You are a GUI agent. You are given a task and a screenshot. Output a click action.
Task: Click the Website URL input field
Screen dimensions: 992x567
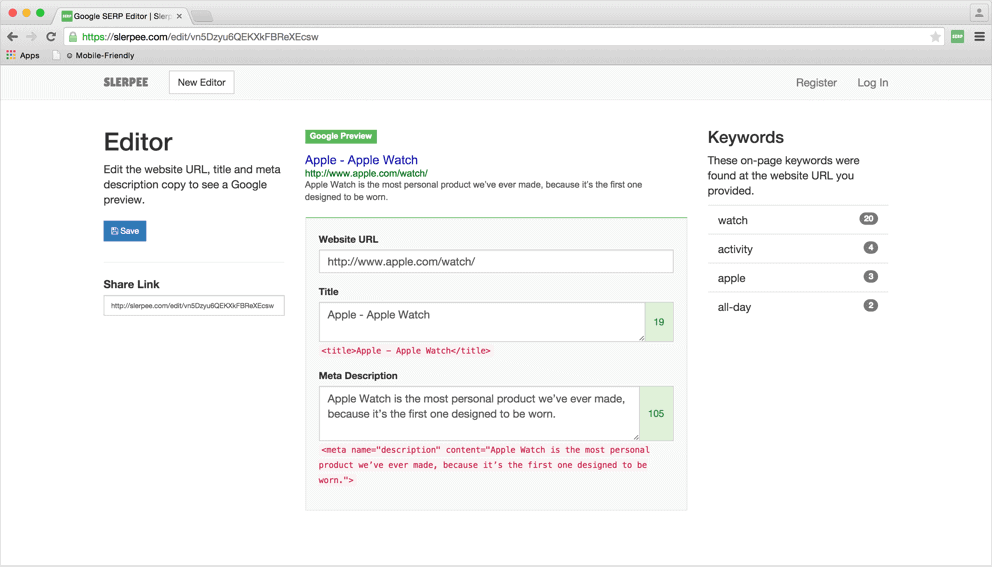point(496,261)
